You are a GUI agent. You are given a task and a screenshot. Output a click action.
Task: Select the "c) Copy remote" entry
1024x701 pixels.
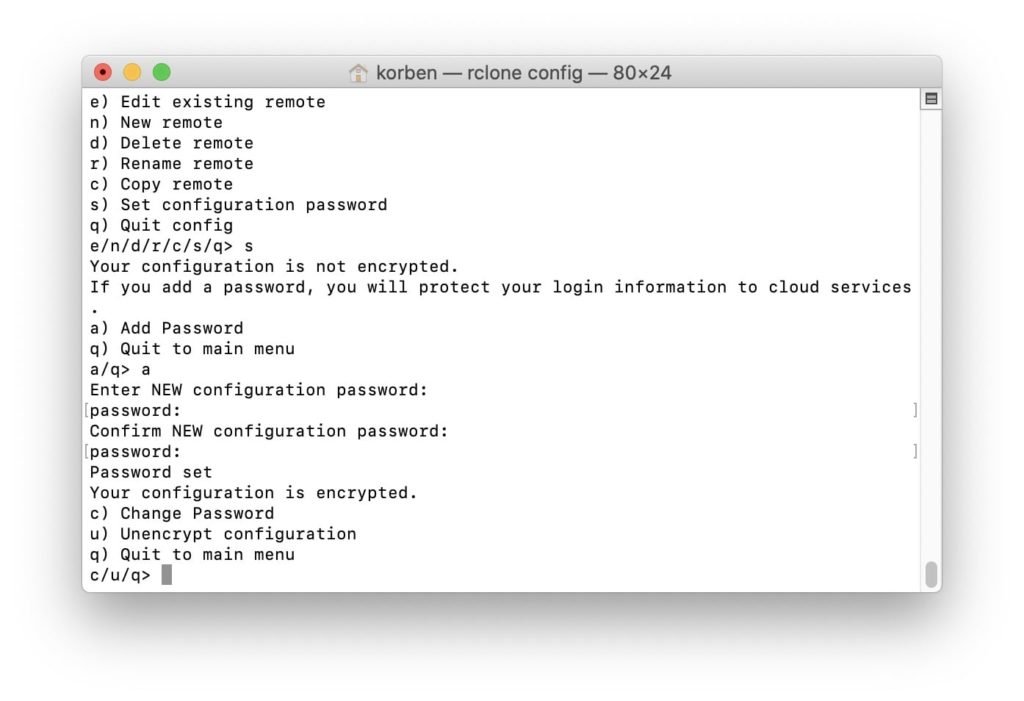point(160,184)
